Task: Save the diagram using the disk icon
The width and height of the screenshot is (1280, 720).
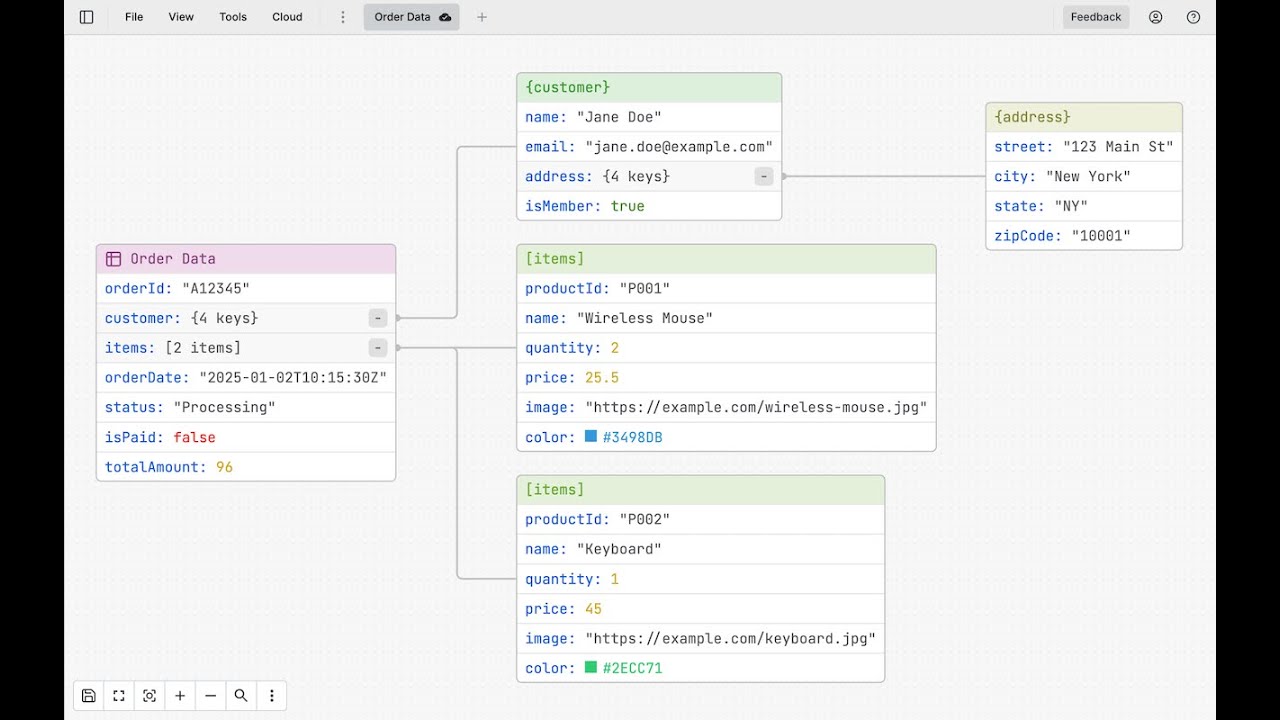Action: point(89,696)
